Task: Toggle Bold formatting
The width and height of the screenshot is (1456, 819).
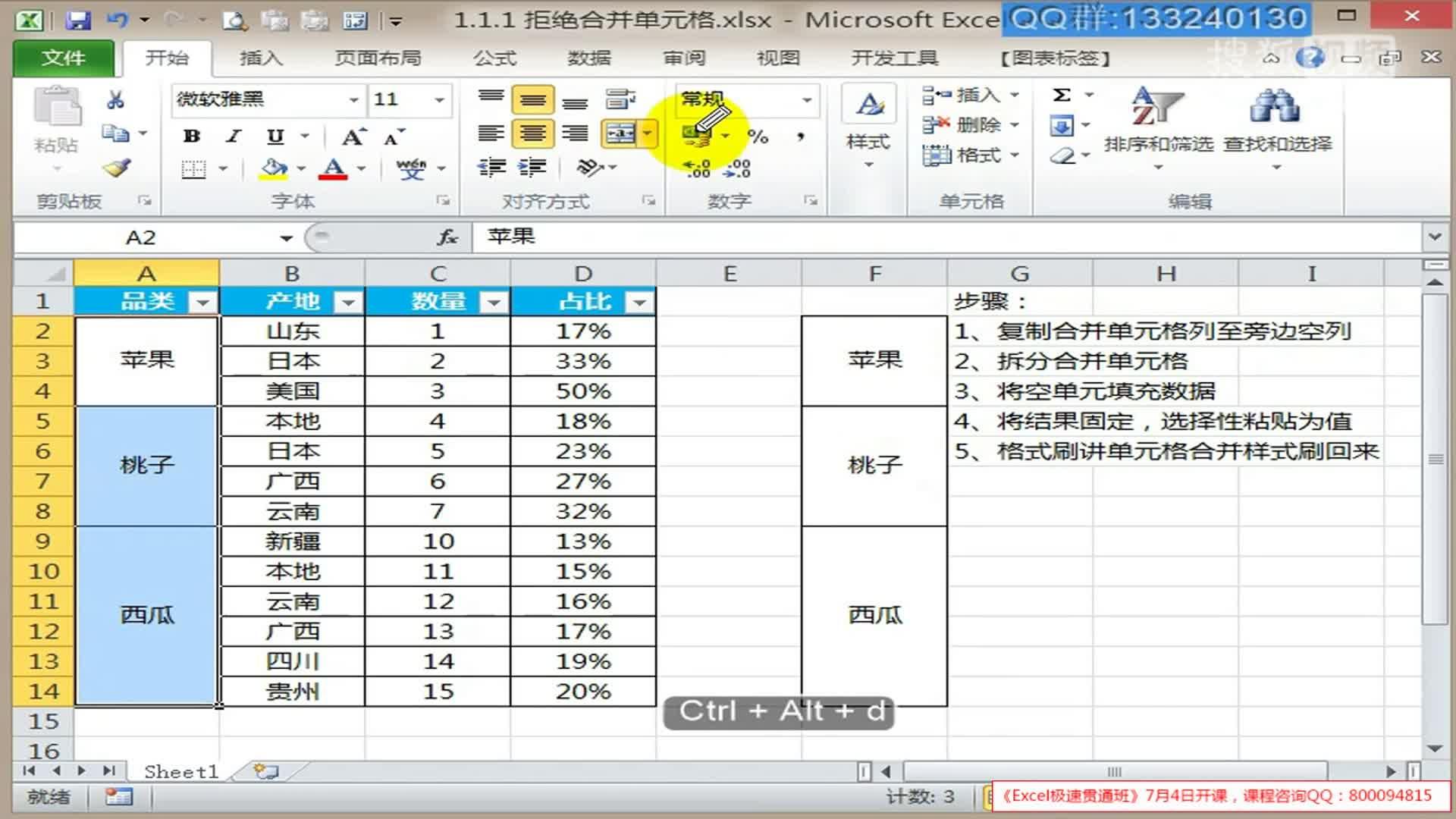Action: pyautogui.click(x=192, y=136)
